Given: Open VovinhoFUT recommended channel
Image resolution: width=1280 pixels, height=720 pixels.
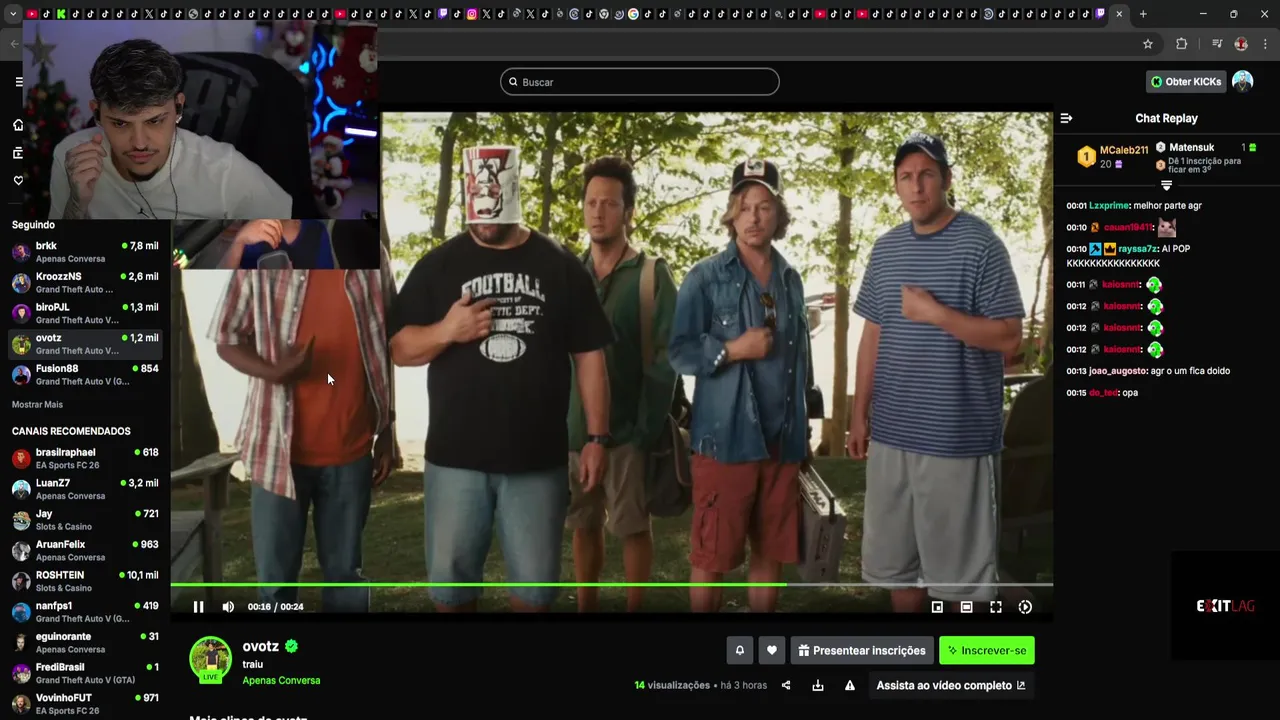Looking at the screenshot, I should coord(85,704).
